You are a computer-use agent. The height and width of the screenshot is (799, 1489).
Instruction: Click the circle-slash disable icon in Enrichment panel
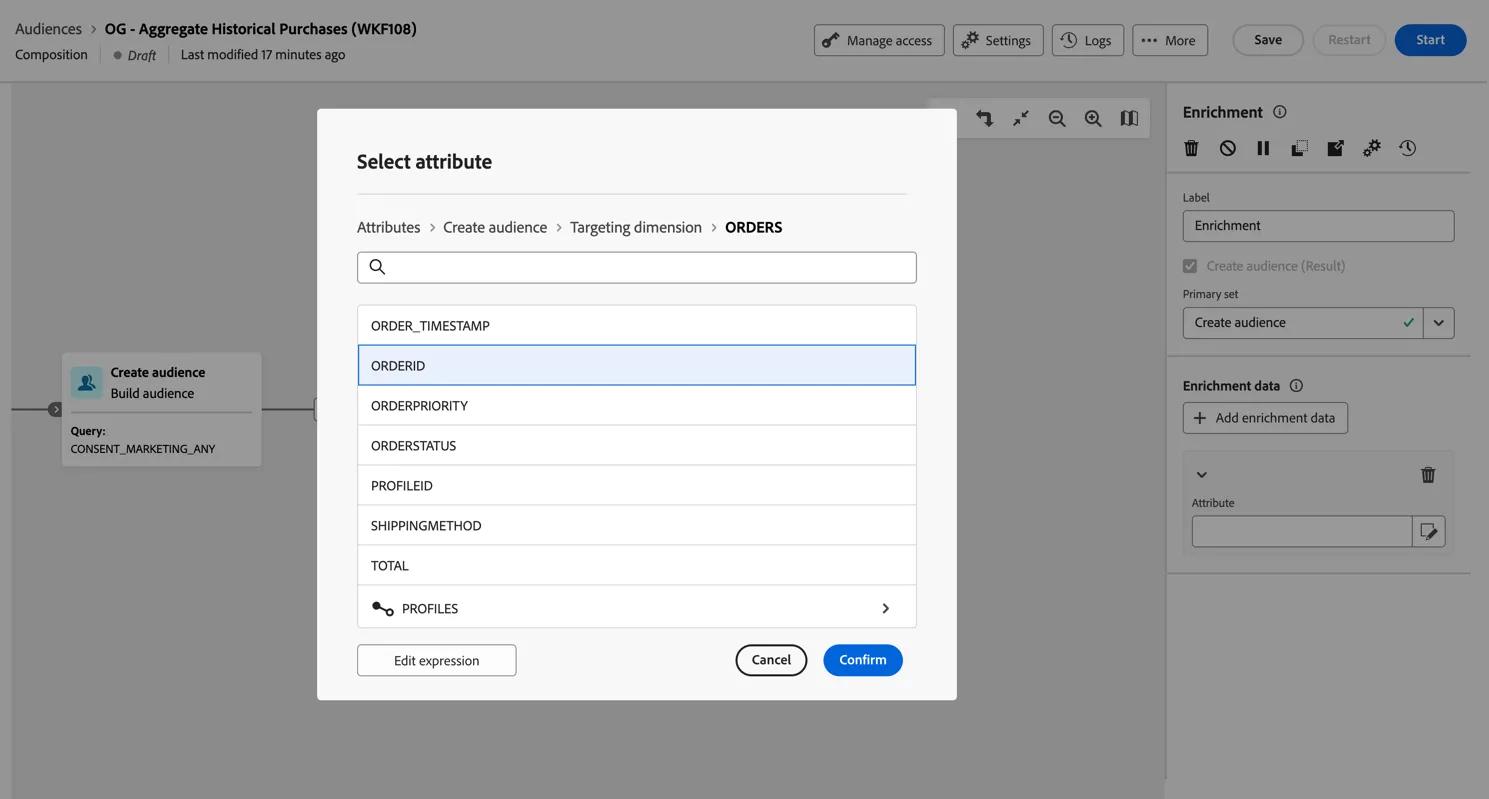[x=1227, y=148]
